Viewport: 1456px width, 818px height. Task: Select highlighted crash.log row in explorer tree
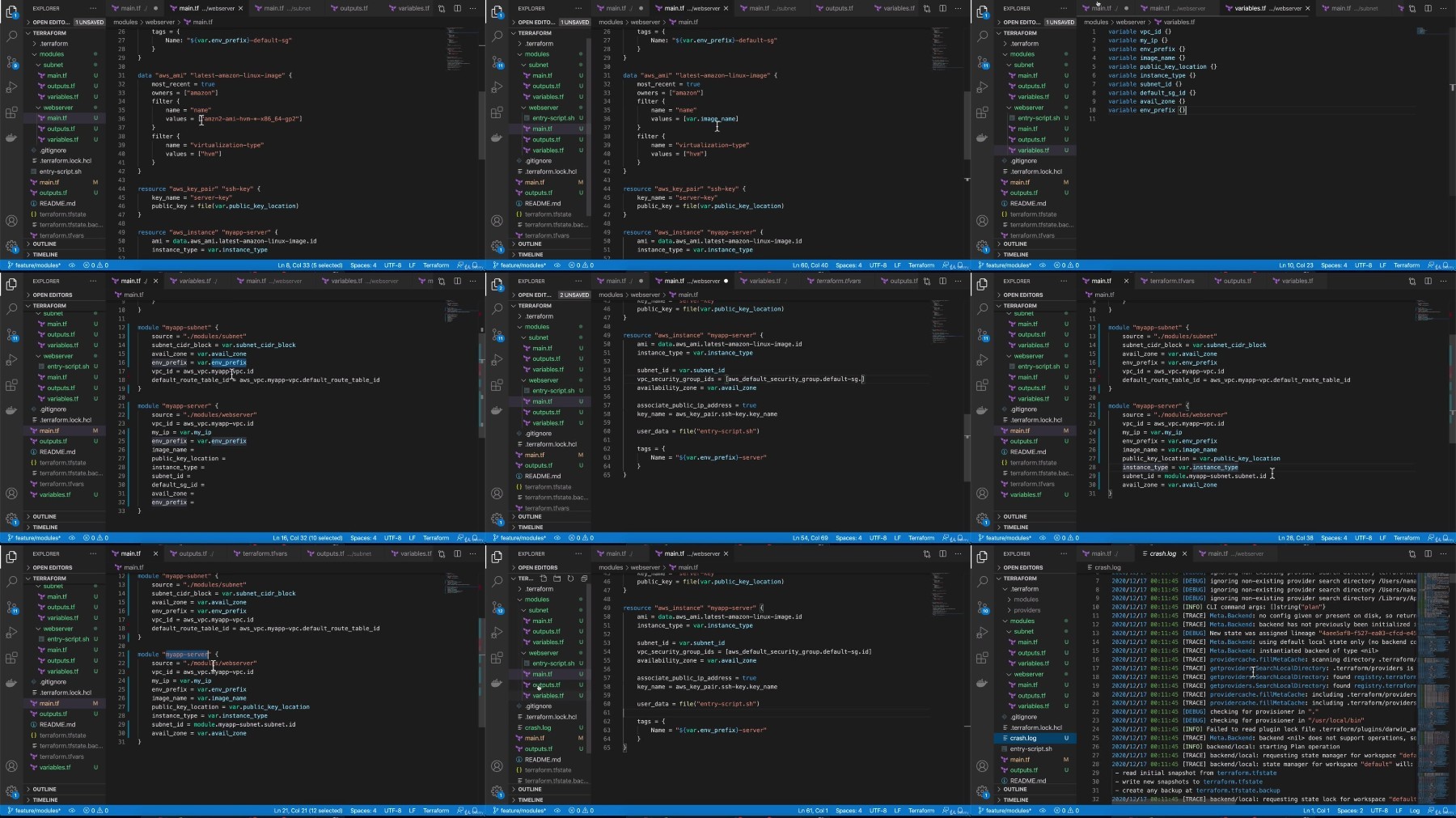tap(1035, 738)
